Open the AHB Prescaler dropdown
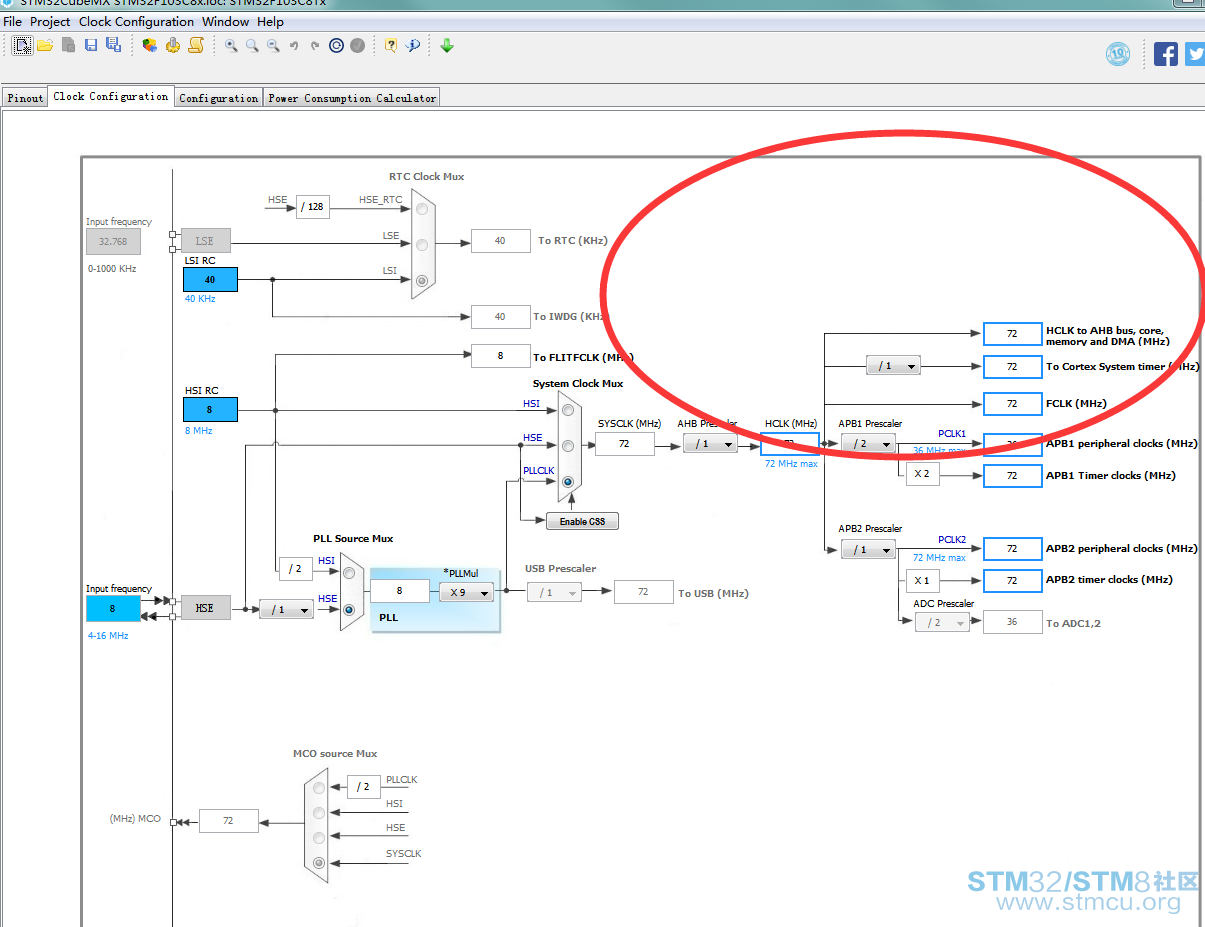Screen dimensions: 1205x927 (x=710, y=444)
